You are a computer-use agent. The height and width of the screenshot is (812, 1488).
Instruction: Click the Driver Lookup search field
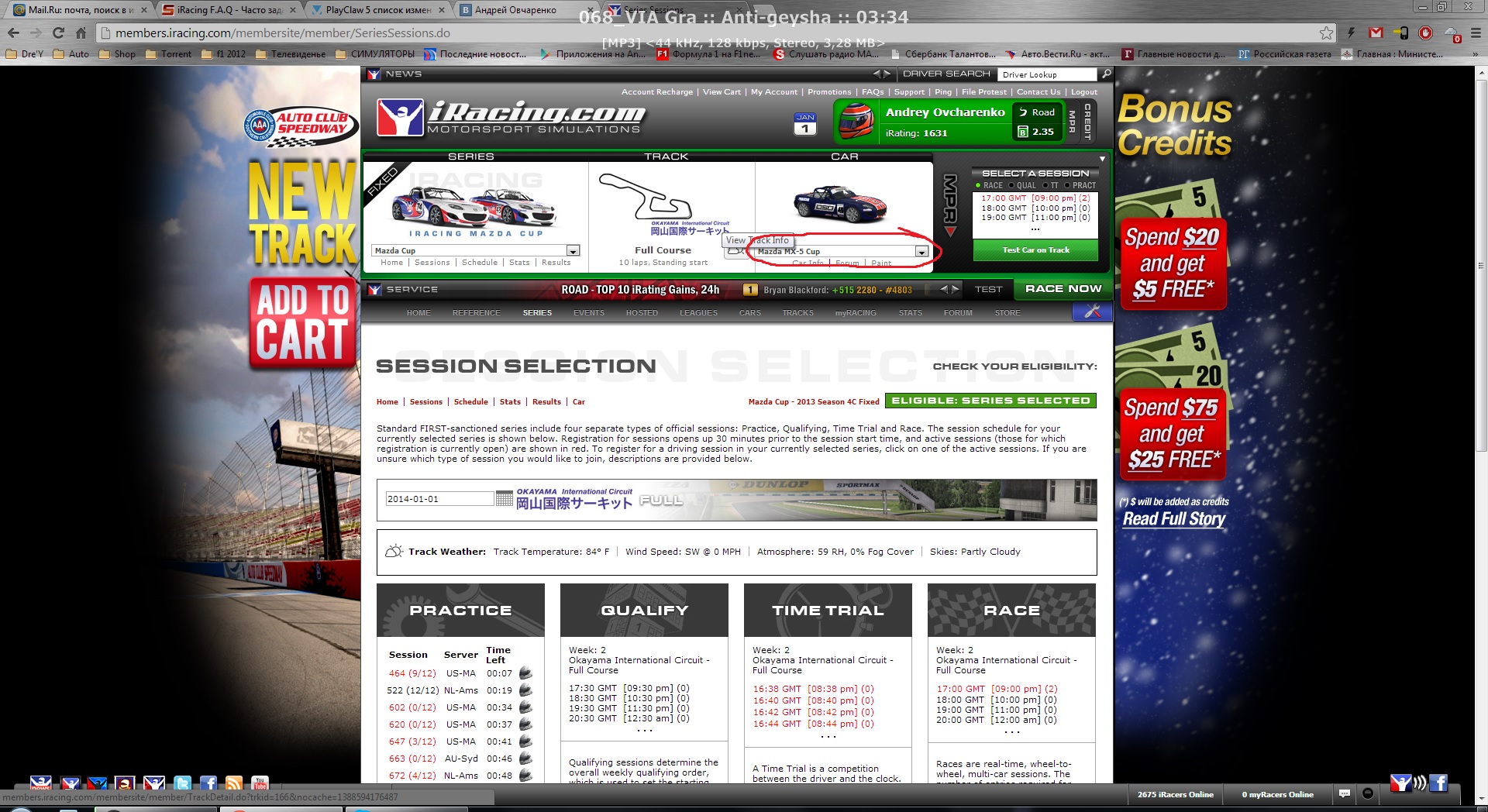[1048, 74]
